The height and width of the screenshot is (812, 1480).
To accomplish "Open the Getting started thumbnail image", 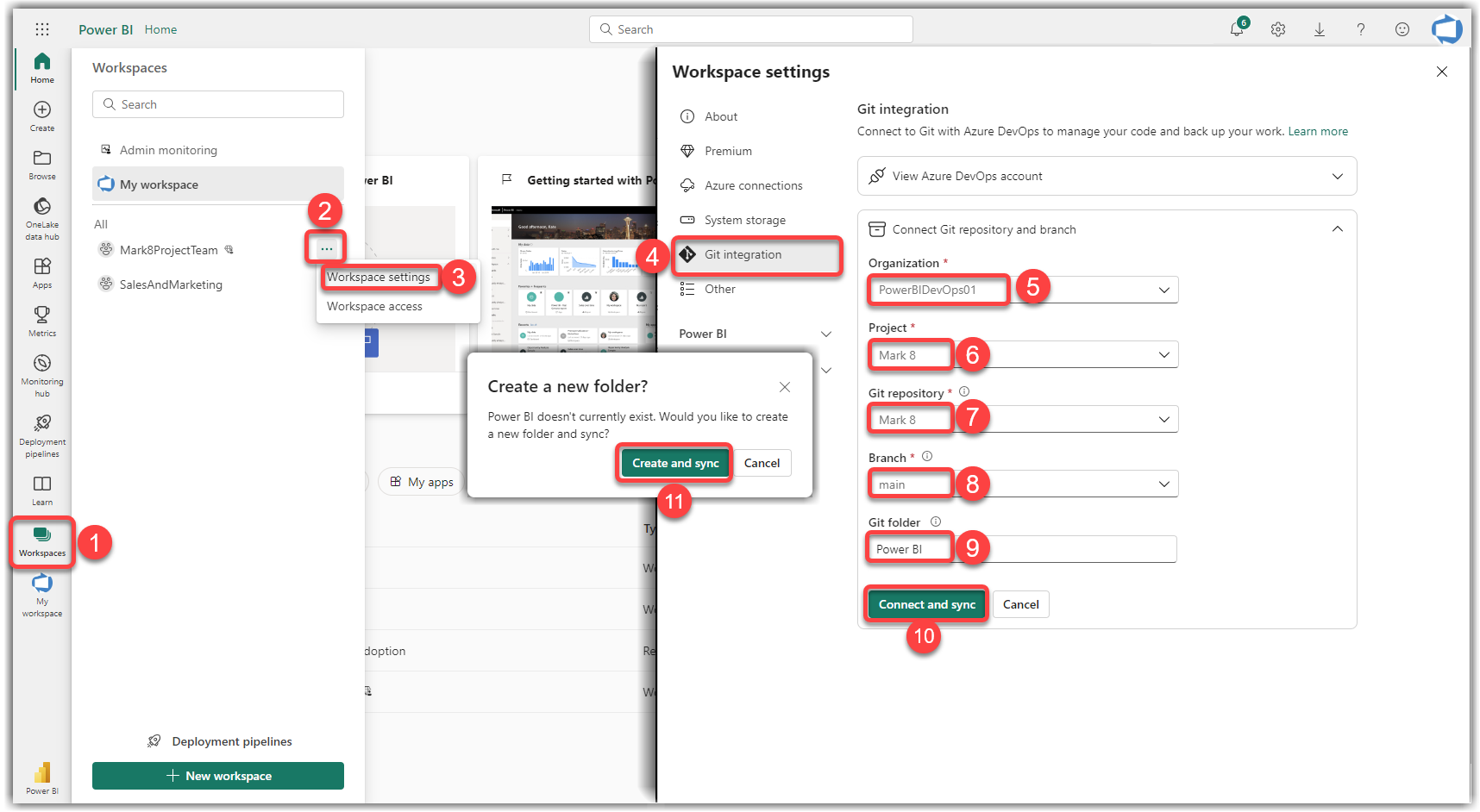I will [573, 280].
